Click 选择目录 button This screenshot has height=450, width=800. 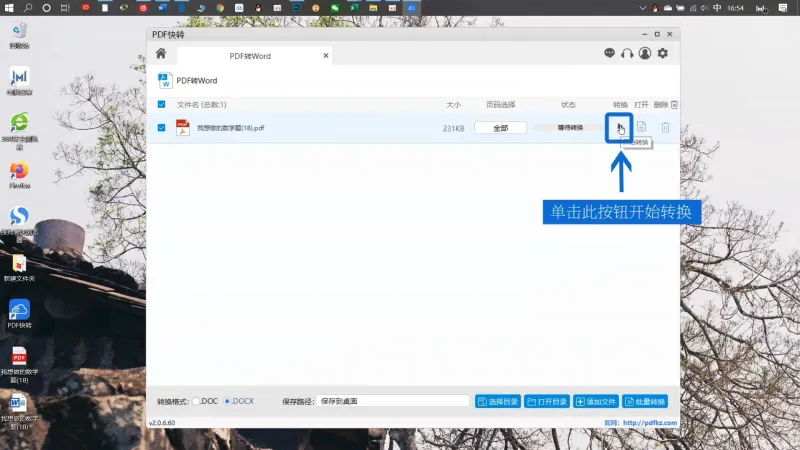pos(497,402)
